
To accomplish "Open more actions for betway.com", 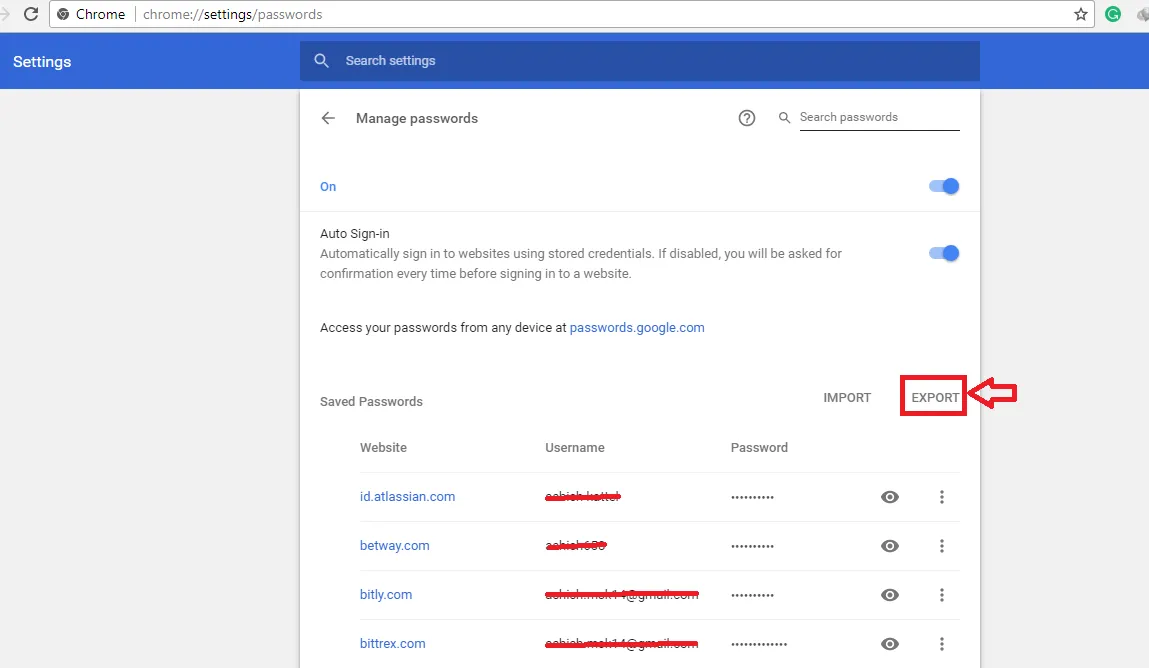I will (x=942, y=546).
